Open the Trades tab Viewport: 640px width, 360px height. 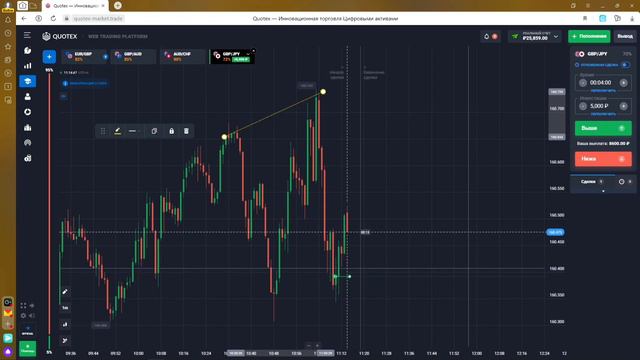592,182
